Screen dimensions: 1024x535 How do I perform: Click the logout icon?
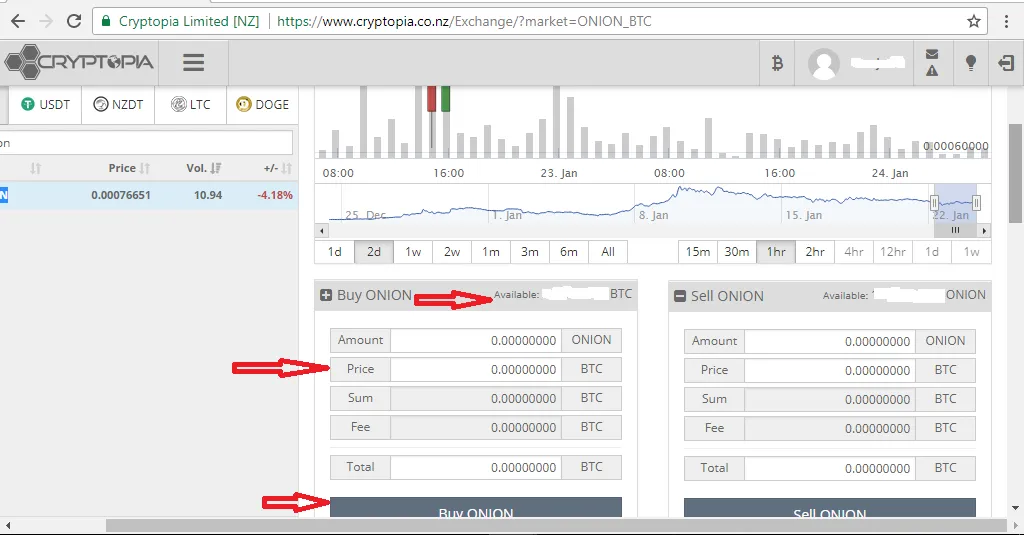point(1006,63)
